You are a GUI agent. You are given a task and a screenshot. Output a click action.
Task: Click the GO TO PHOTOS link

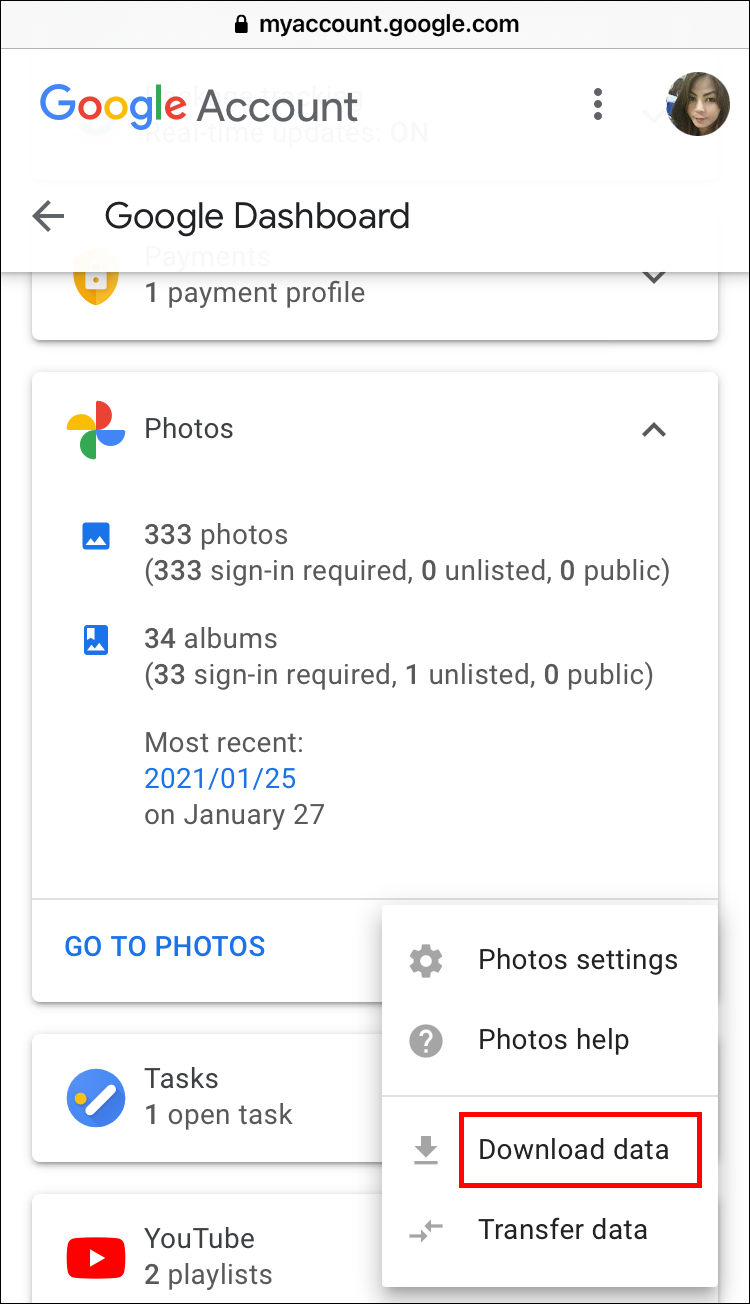[x=165, y=947]
